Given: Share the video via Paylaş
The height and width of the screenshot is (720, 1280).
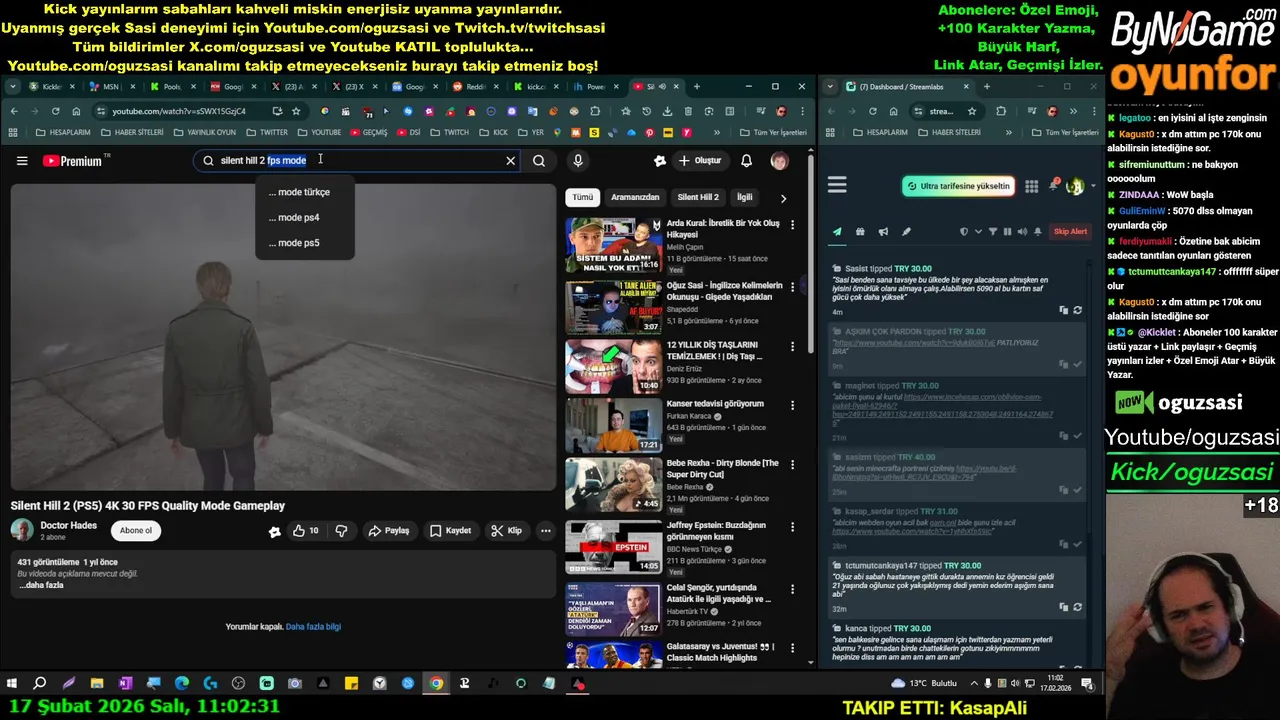Looking at the screenshot, I should point(389,531).
